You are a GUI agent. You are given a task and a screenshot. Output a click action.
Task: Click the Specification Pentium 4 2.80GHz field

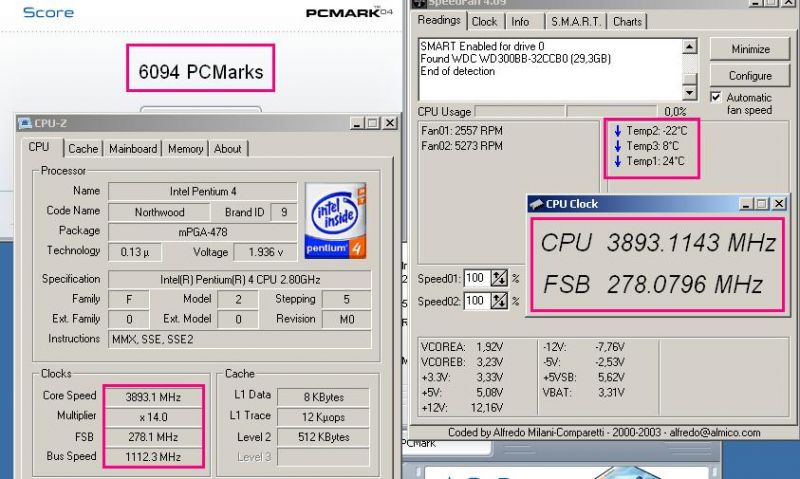coord(240,280)
